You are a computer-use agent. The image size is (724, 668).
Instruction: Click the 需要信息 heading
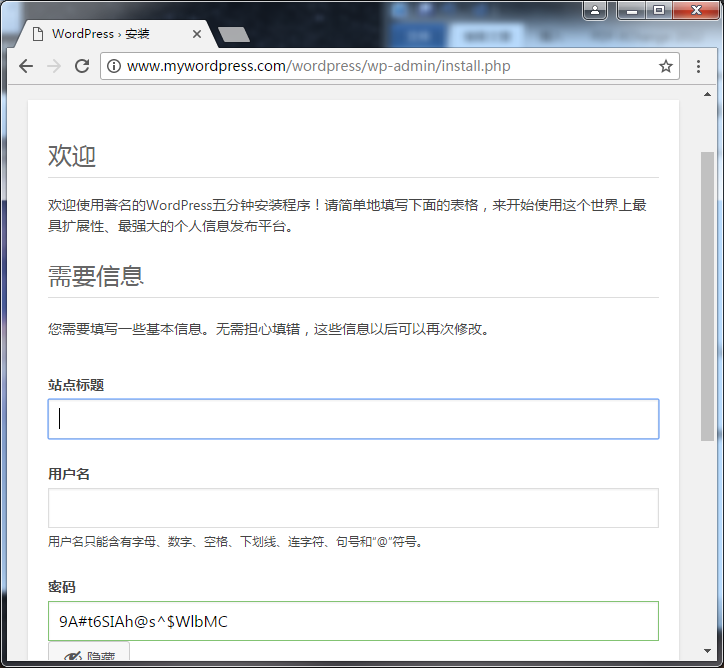[x=96, y=276]
